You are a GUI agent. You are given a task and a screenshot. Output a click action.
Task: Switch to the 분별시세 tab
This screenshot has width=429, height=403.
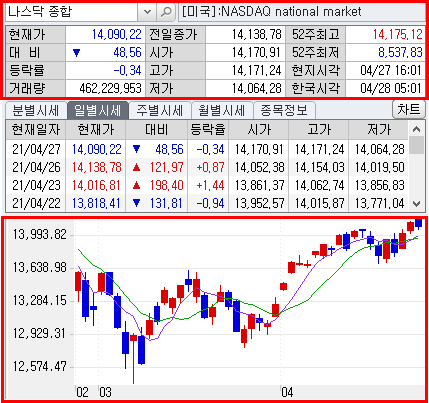pos(36,110)
